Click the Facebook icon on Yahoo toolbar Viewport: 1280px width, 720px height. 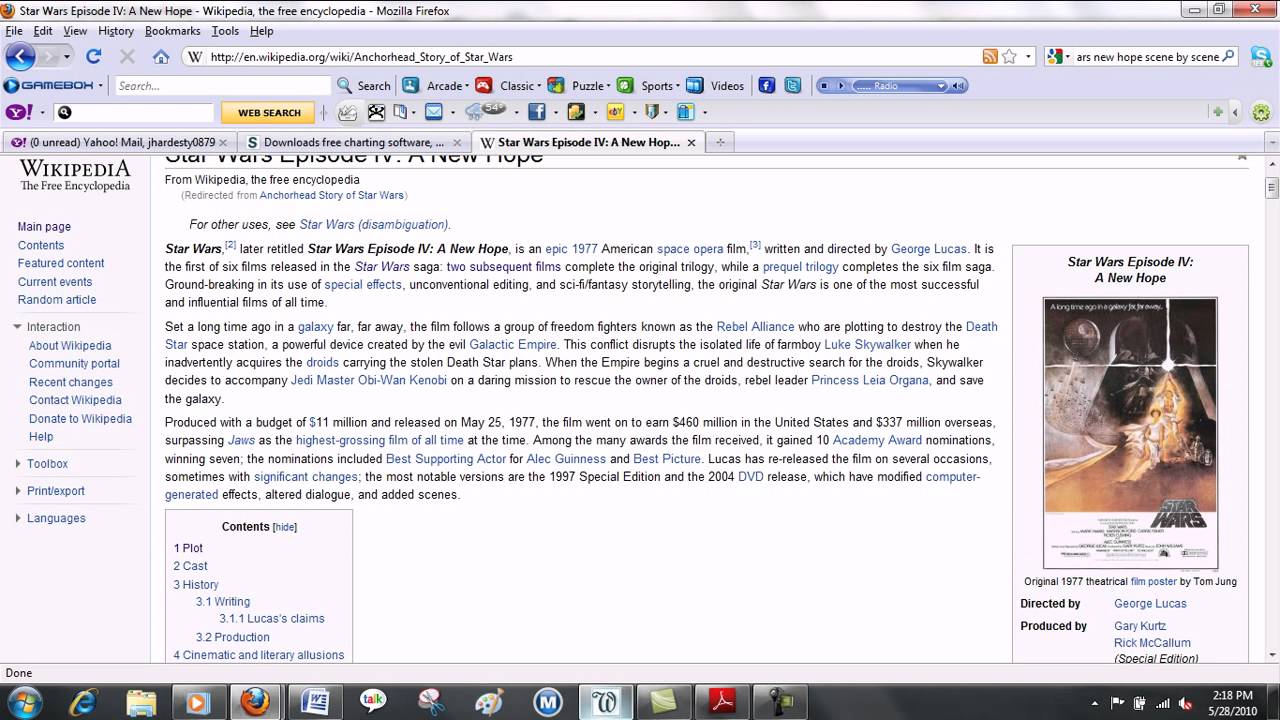[x=537, y=112]
